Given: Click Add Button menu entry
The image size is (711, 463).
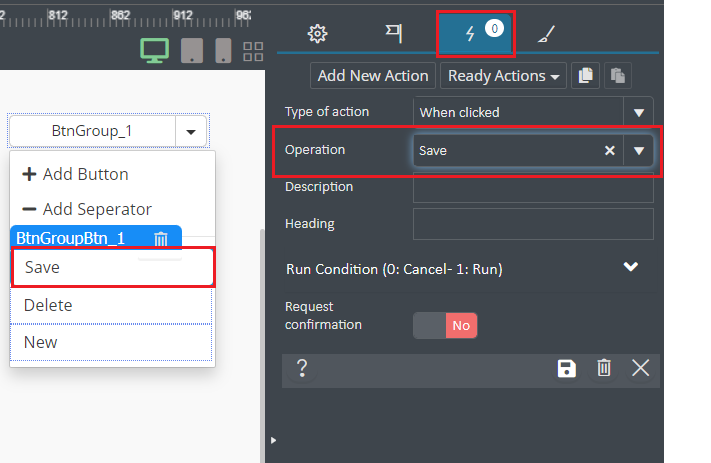Looking at the screenshot, I should click(x=75, y=174).
